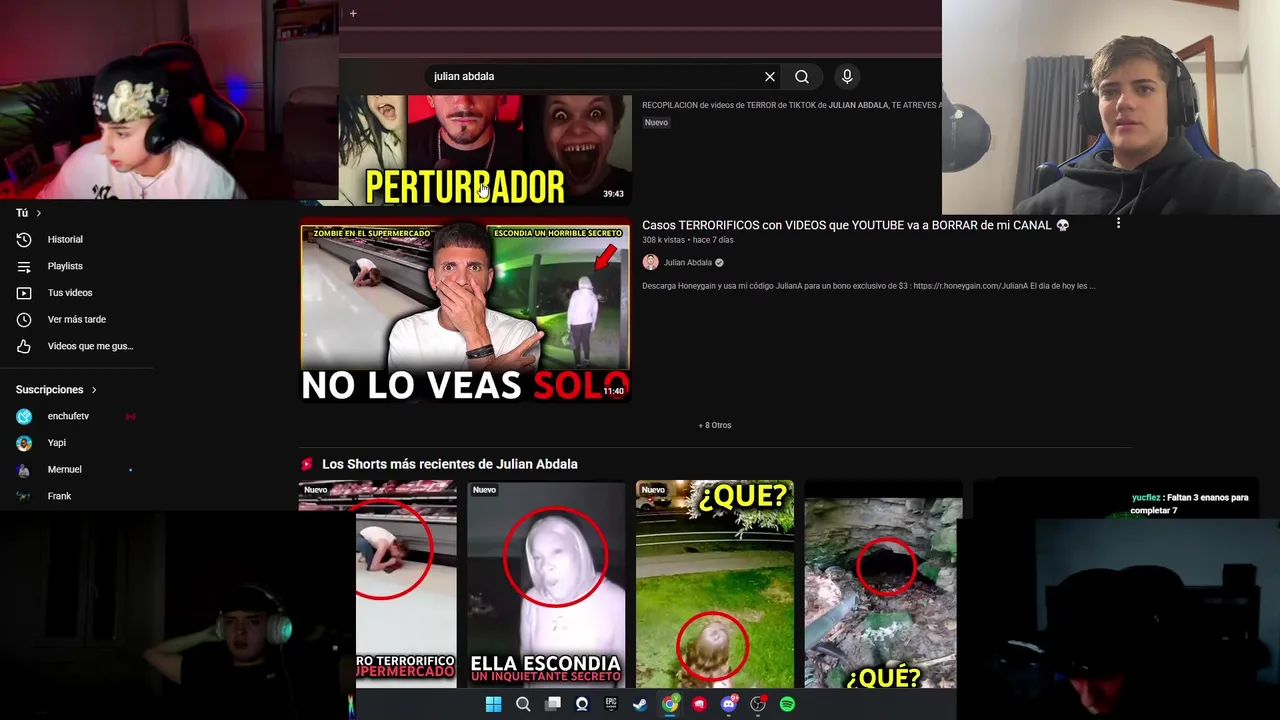Image resolution: width=1280 pixels, height=720 pixels.
Task: Open a new browser tab with plus
Action: (353, 13)
